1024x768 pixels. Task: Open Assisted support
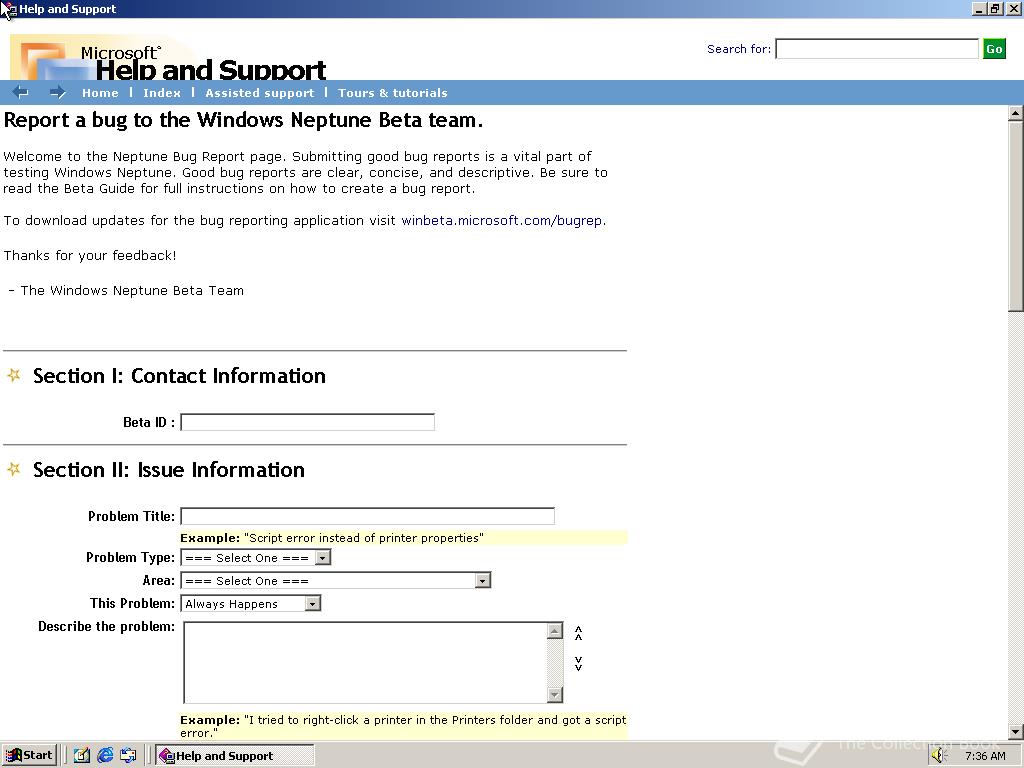pos(259,93)
